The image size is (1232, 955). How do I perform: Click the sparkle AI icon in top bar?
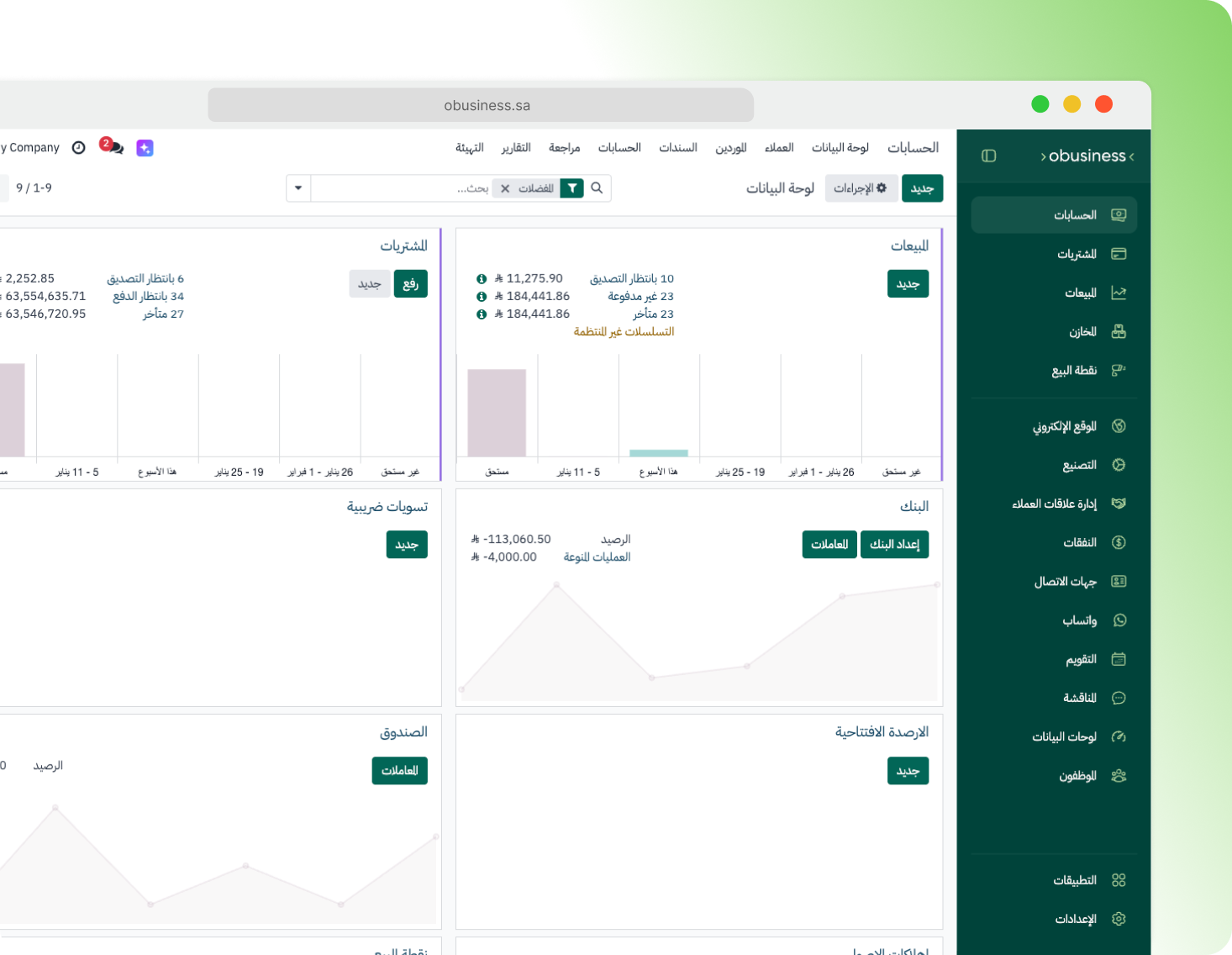tap(145, 147)
